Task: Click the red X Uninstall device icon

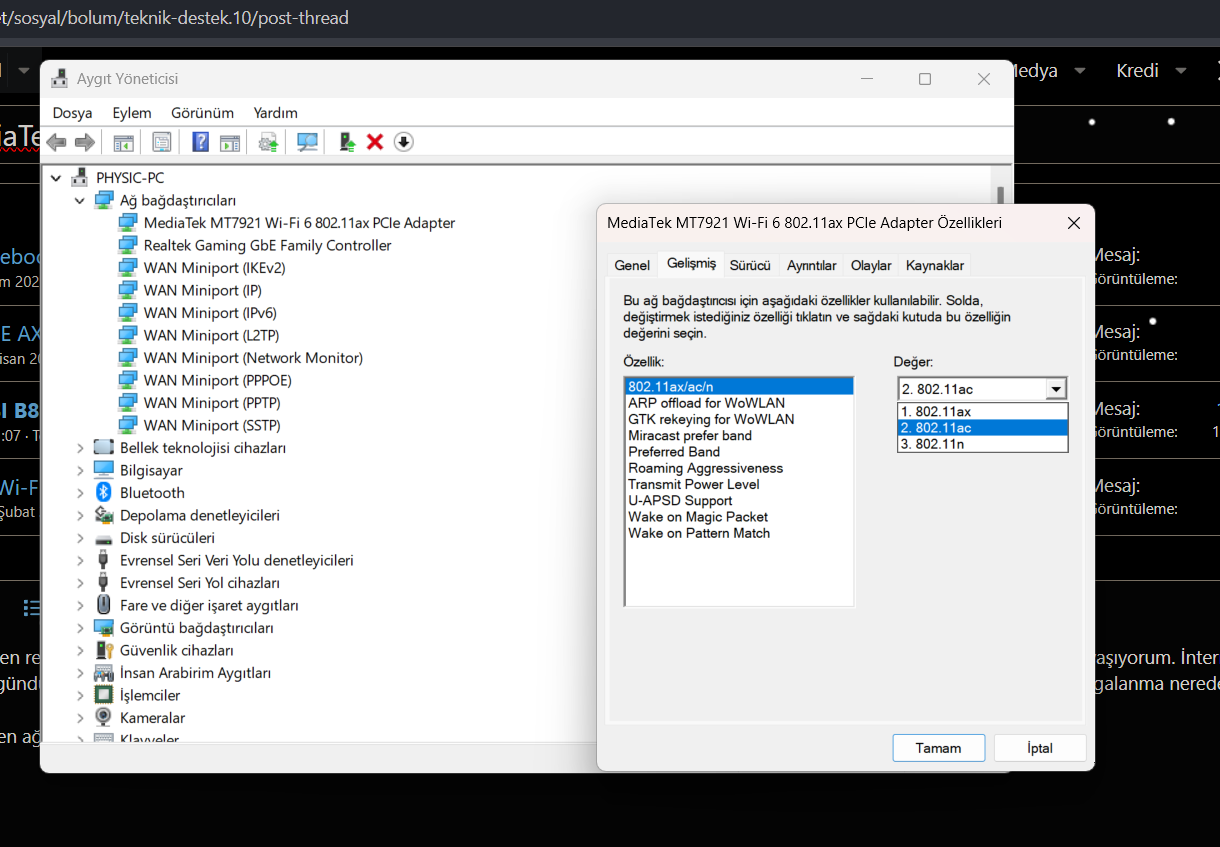Action: pyautogui.click(x=375, y=142)
